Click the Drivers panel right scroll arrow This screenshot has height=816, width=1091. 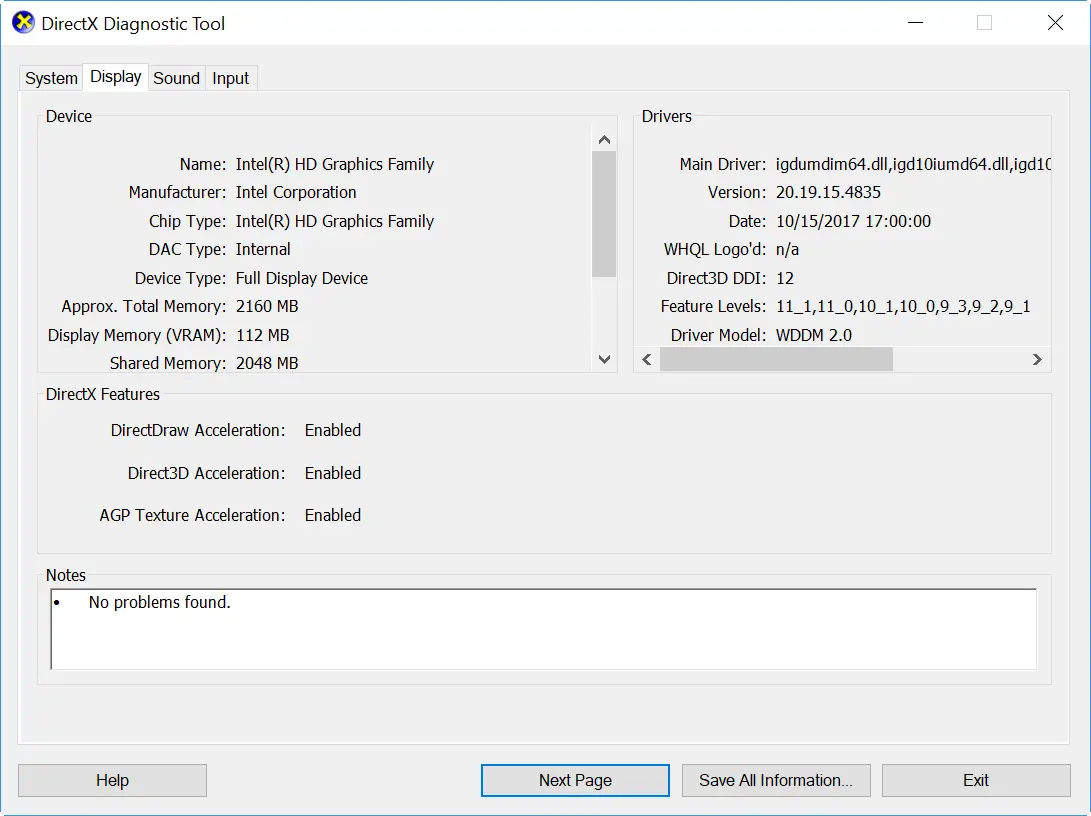point(1037,359)
